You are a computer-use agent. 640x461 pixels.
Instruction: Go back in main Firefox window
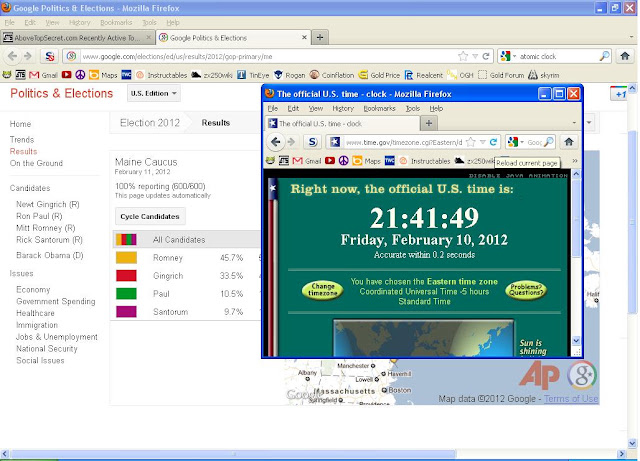pyautogui.click(x=12, y=56)
